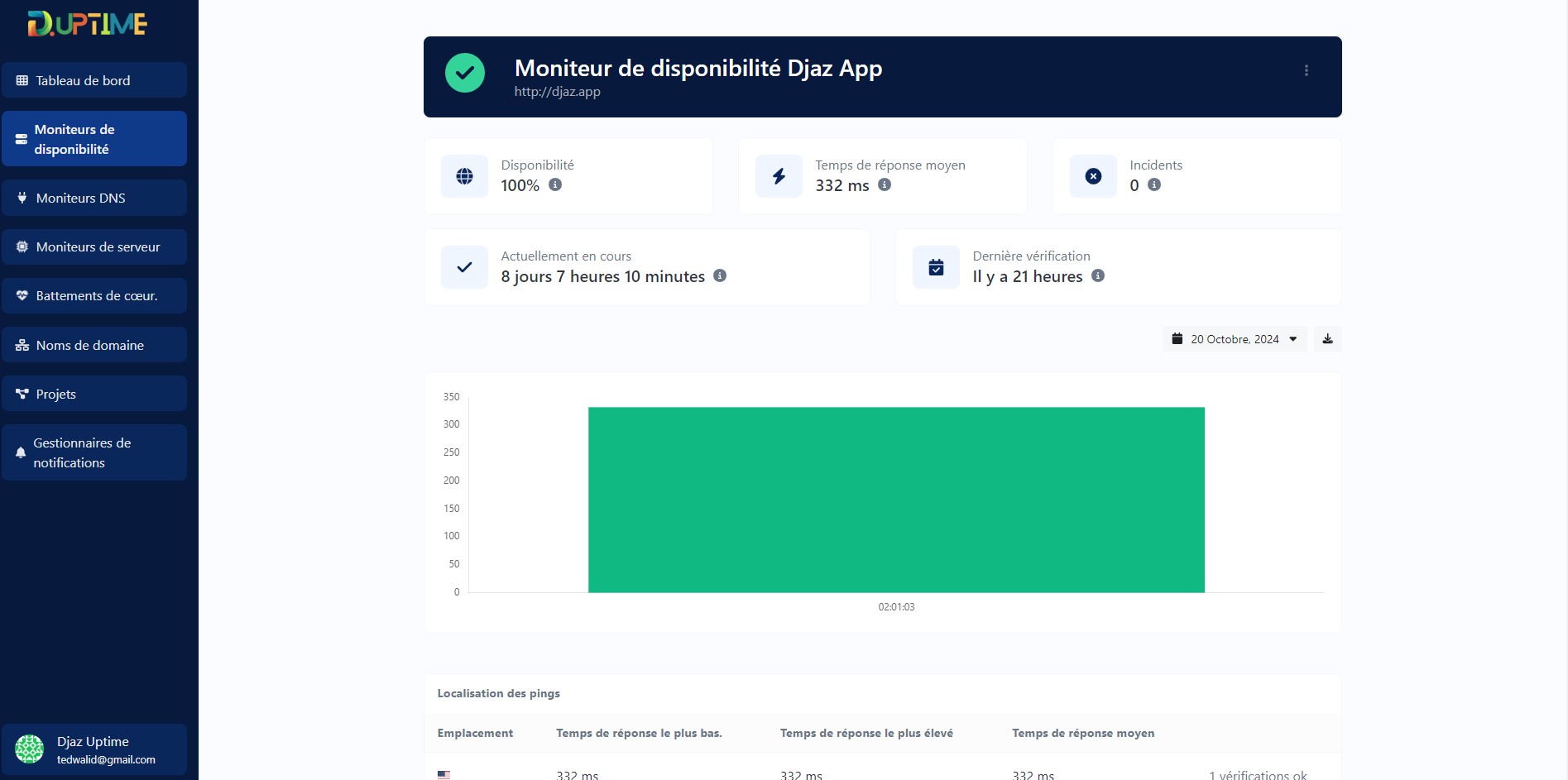
Task: Click the US flag location icon
Action: (444, 775)
